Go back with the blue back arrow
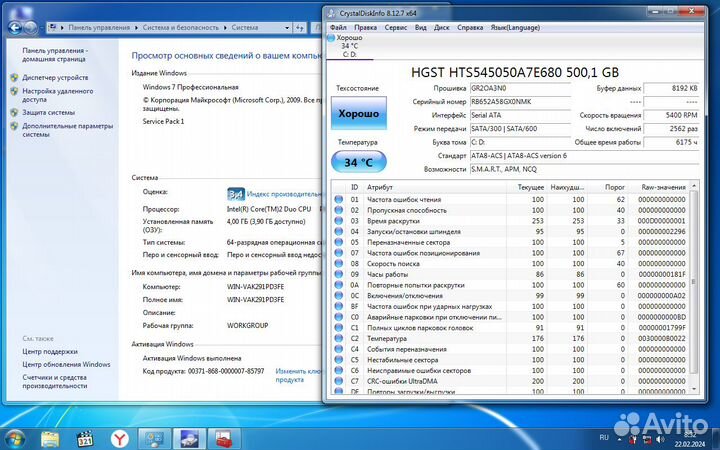Viewport: 720px width, 450px height. [x=15, y=28]
